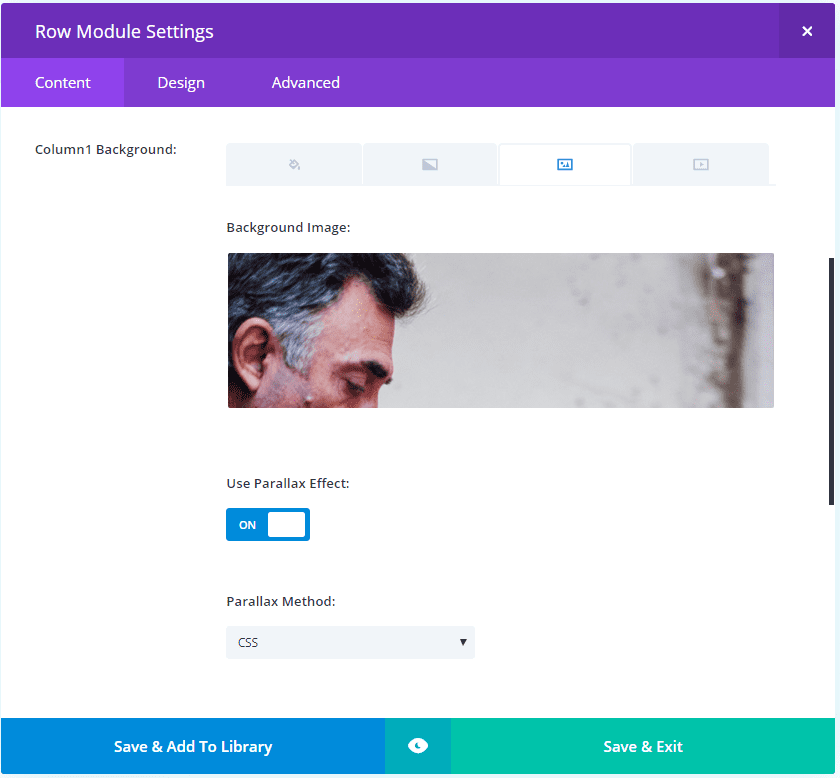Image resolution: width=840 pixels, height=778 pixels.
Task: Click the Use Parallax Effect label
Action: tap(288, 483)
